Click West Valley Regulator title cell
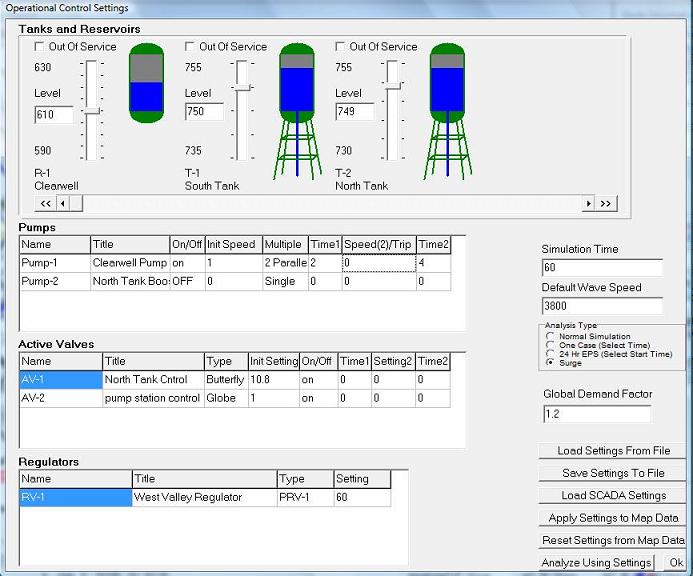This screenshot has height=576, width=693. coord(205,497)
